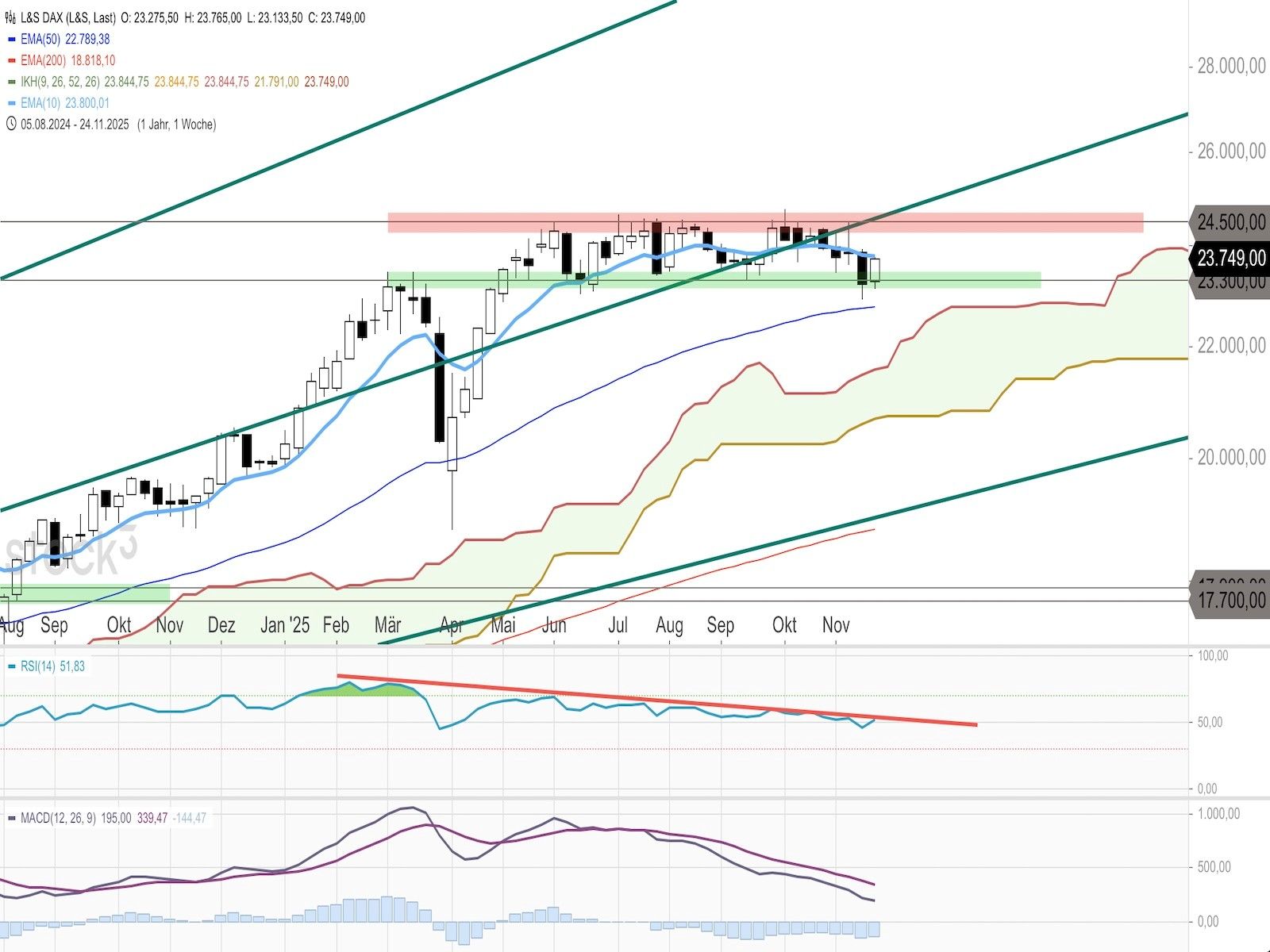Viewport: 1270px width, 952px height.
Task: Click the light blue EMA(10) legend marker
Action: click(11, 103)
